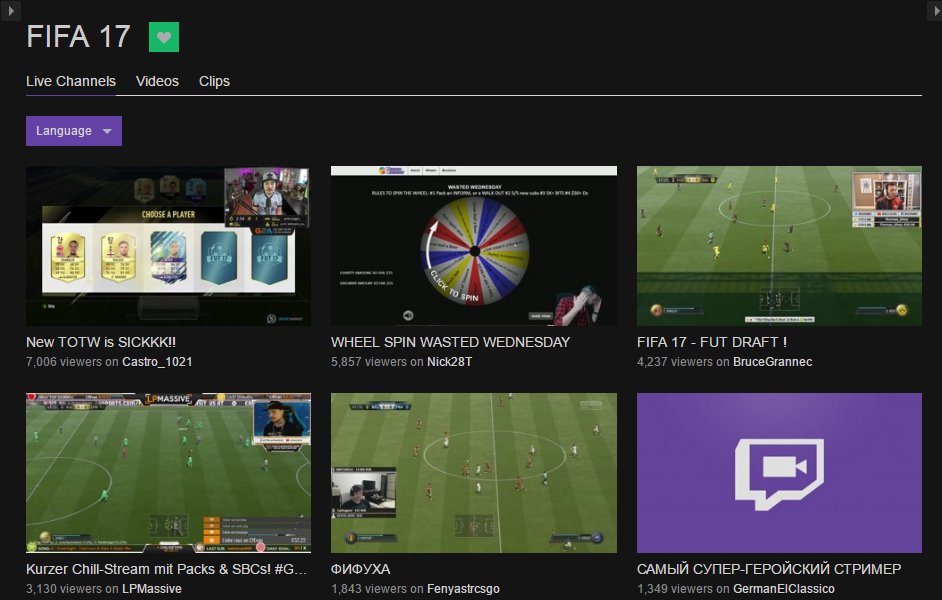Open LPMassive channel link

tap(152, 589)
